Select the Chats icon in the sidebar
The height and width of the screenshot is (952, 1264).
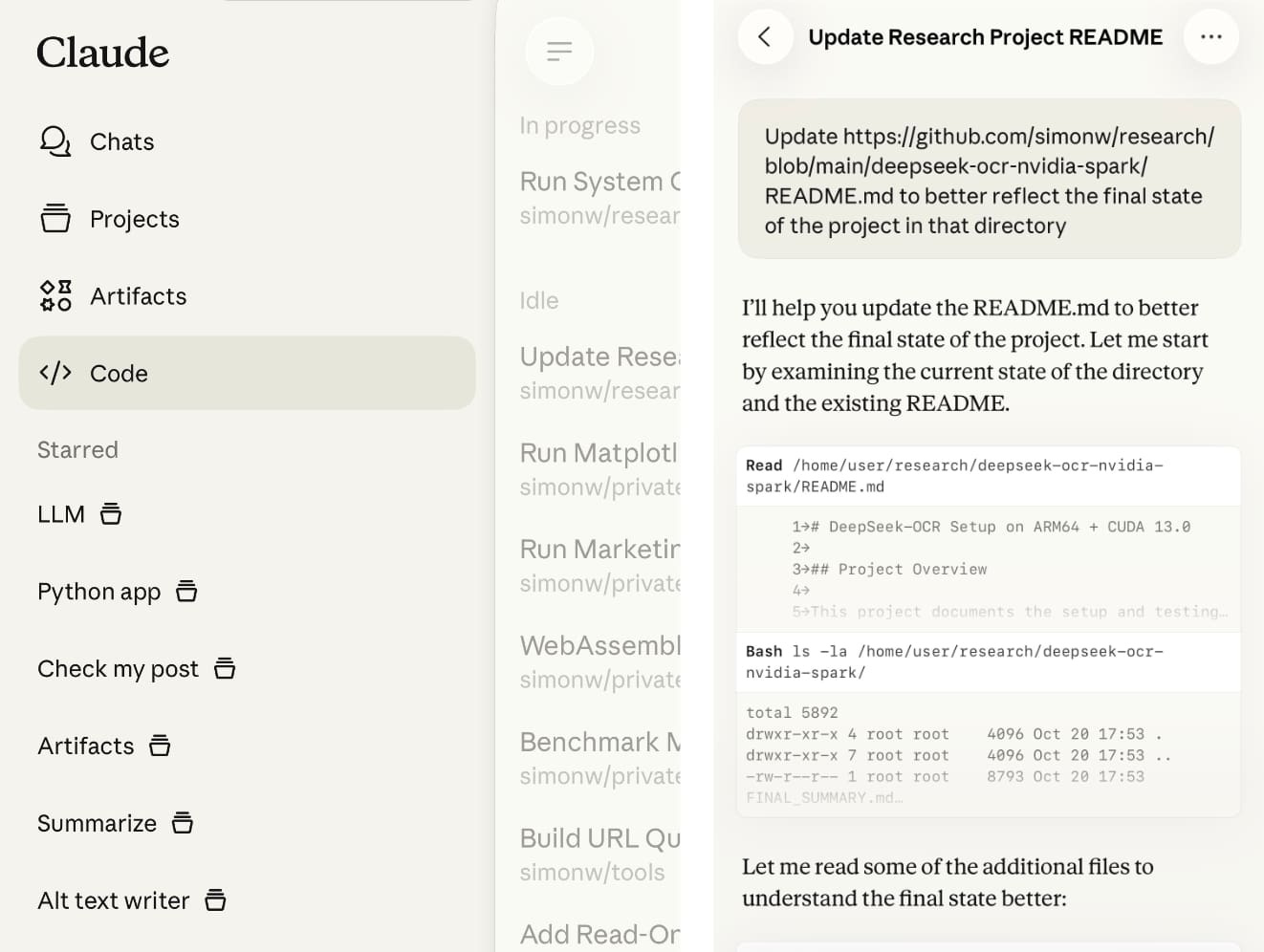[x=55, y=141]
